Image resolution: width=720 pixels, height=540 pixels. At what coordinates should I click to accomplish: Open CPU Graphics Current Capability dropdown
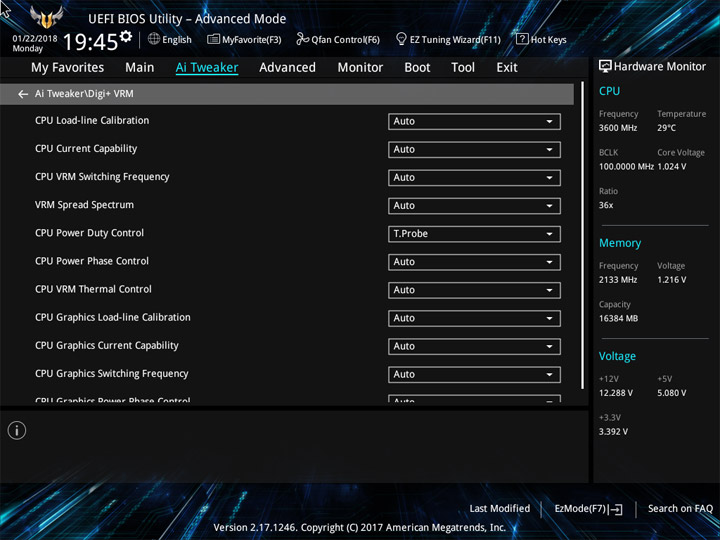[x=474, y=346]
